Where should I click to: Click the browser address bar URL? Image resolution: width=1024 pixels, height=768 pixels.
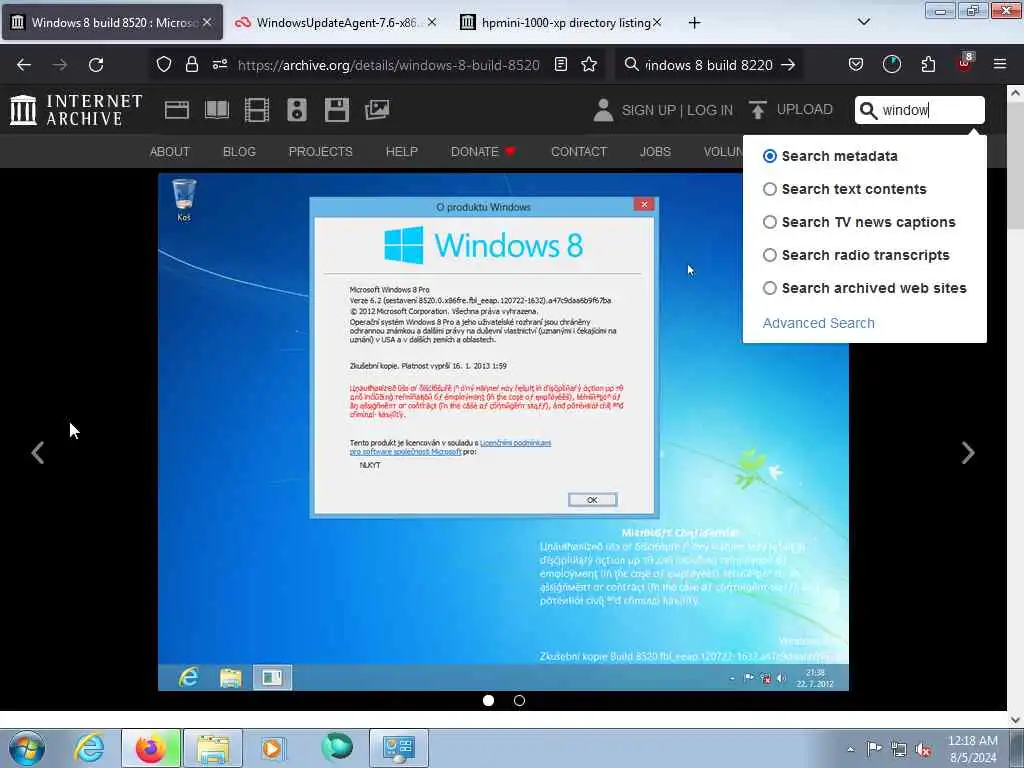click(x=389, y=65)
